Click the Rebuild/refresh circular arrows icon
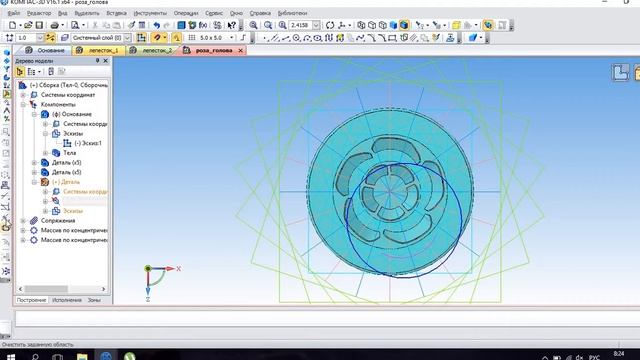640x360 pixels. coord(330,25)
